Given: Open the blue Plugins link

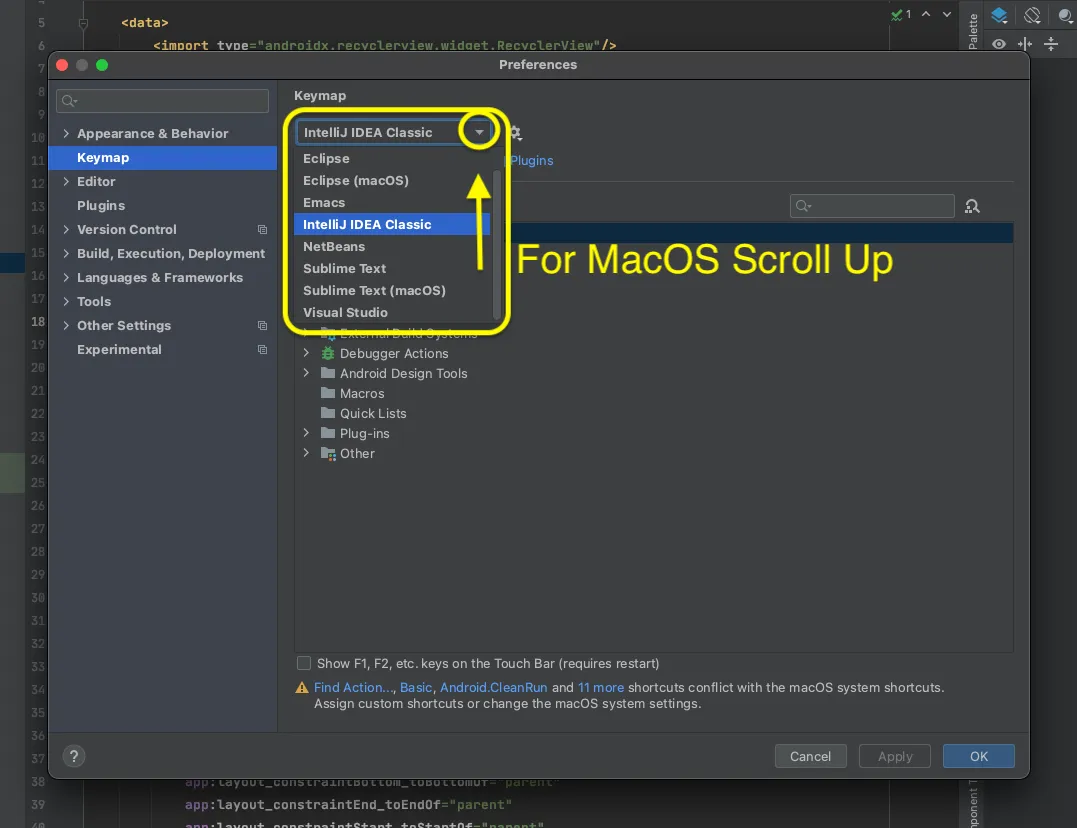Looking at the screenshot, I should [x=532, y=160].
